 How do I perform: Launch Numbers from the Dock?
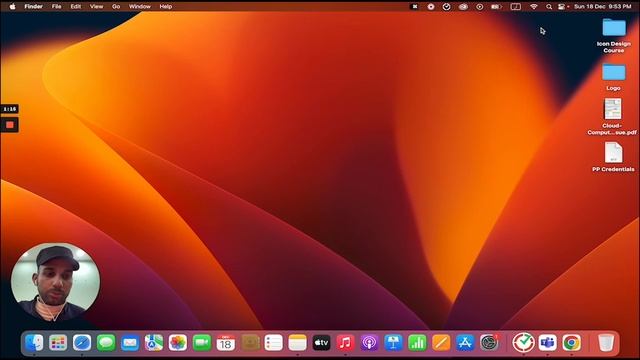click(x=417, y=343)
